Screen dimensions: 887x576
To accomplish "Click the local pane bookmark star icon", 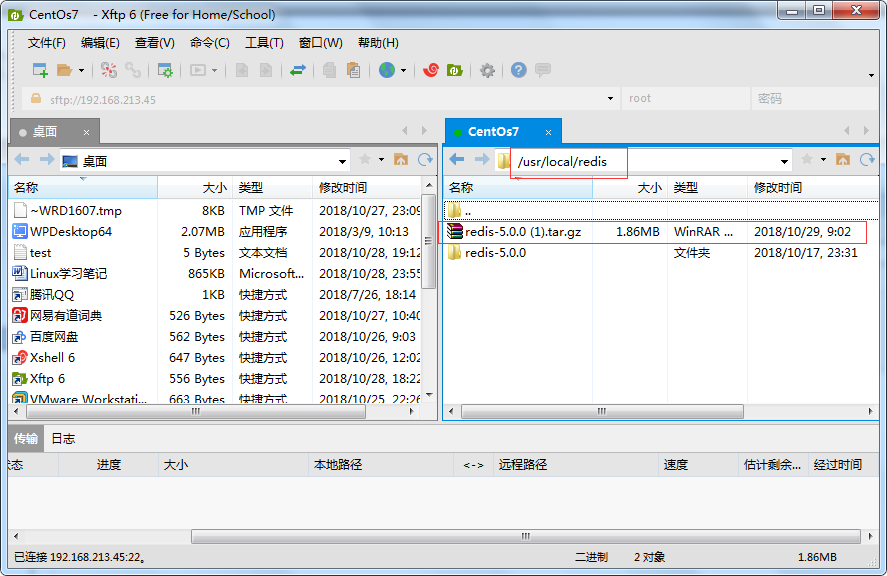I will pyautogui.click(x=365, y=160).
